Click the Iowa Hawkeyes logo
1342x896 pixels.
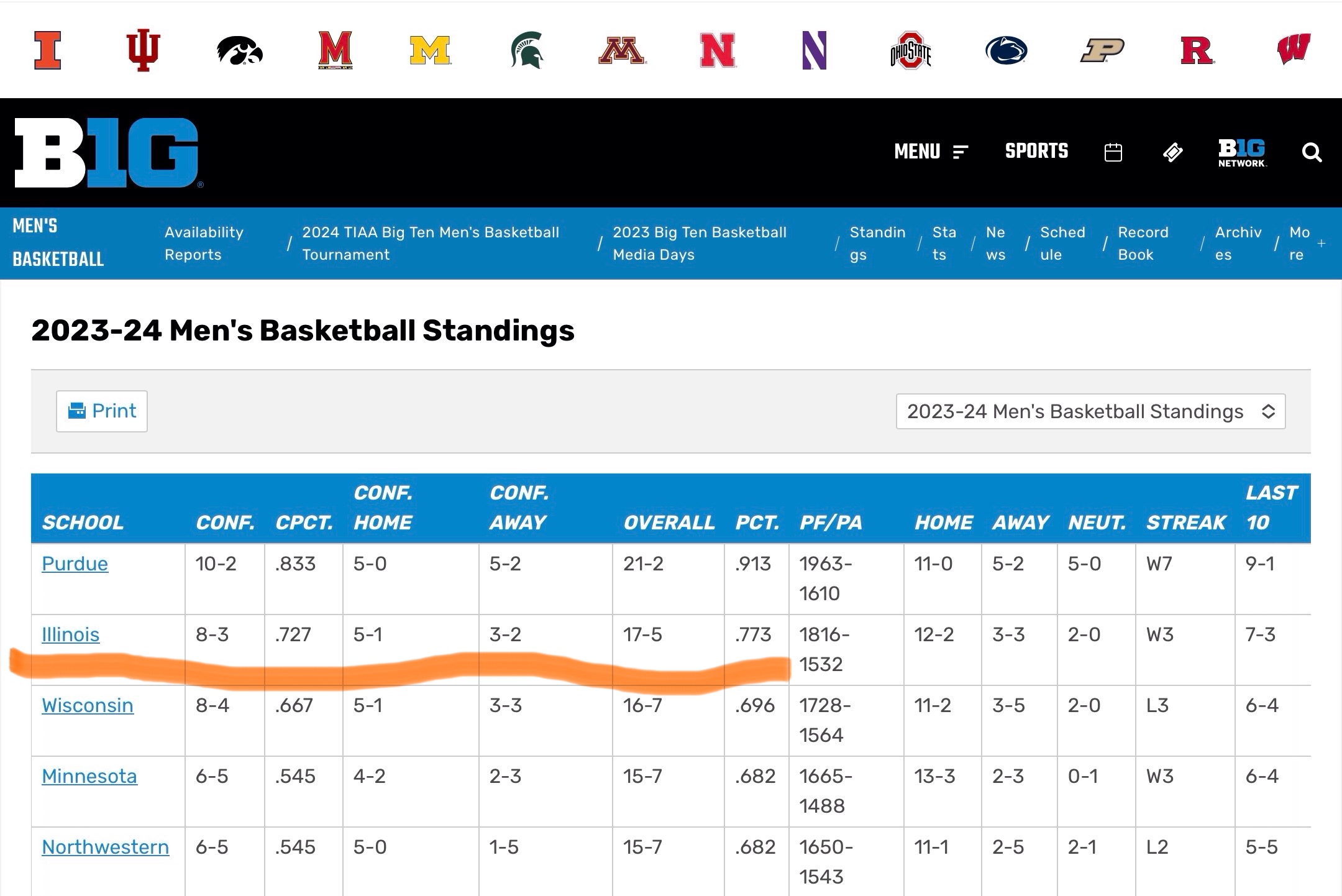[x=240, y=50]
